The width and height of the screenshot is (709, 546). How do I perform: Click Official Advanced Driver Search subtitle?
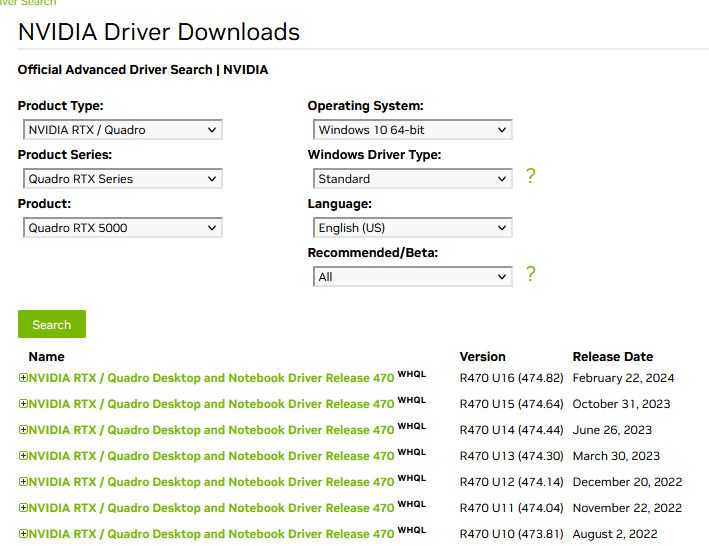[143, 70]
